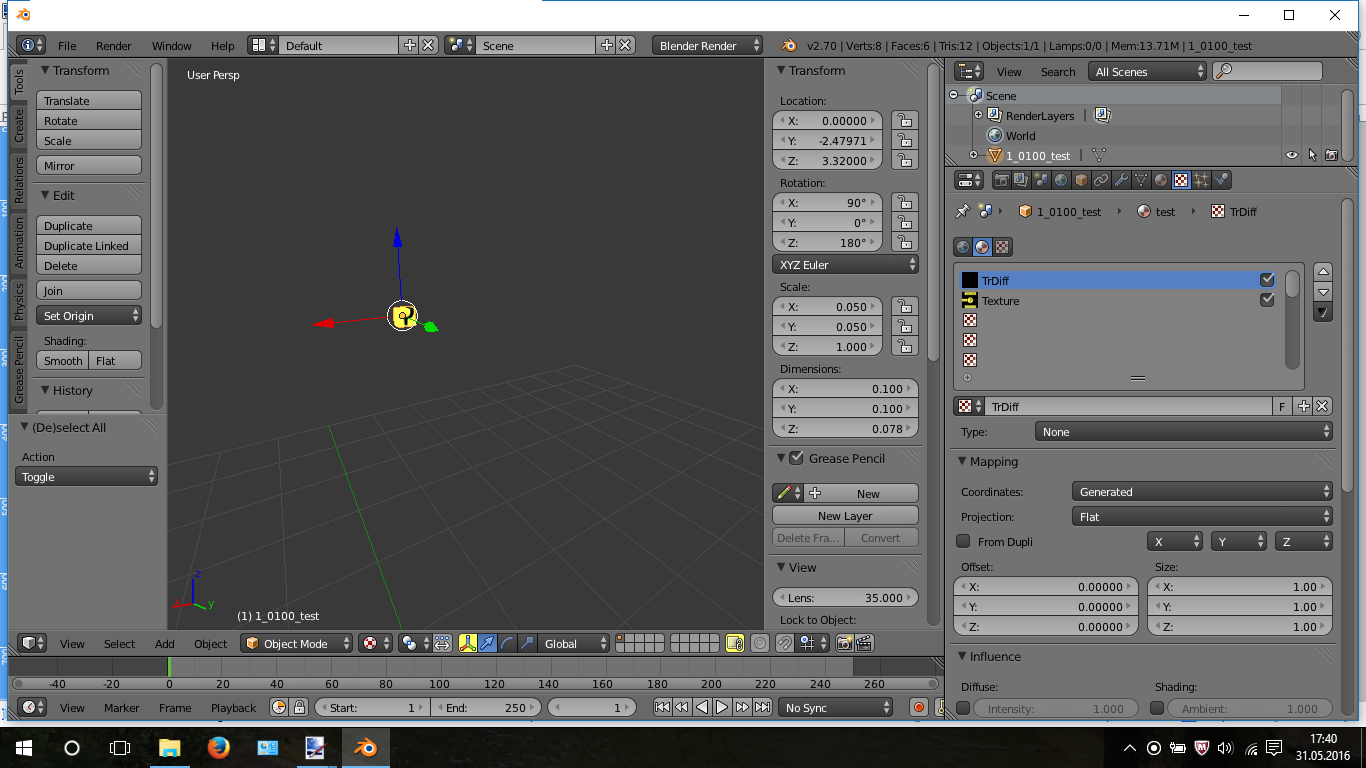Click the Translate button
Viewport: 1366px width, 768px height.
pos(89,101)
